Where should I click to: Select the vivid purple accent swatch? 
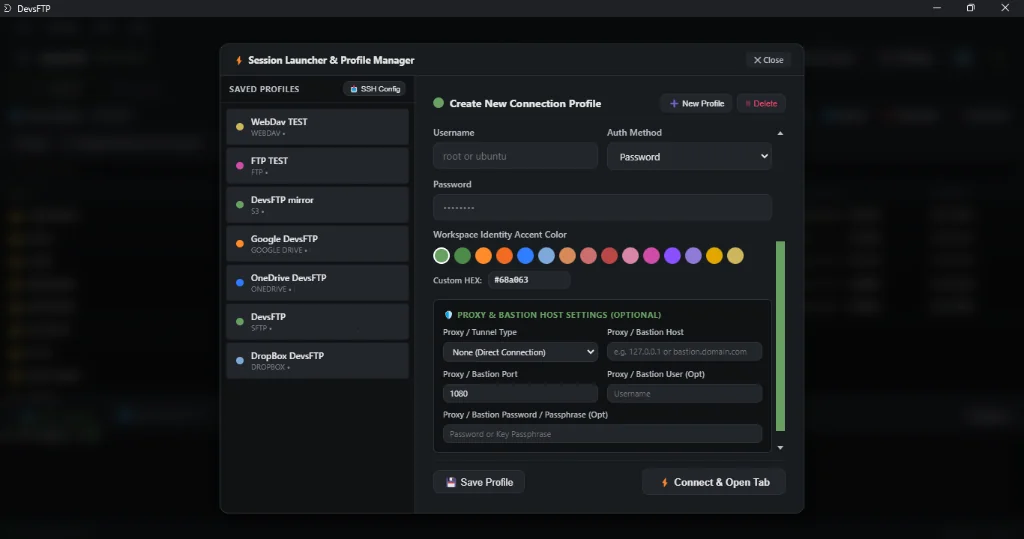click(672, 255)
